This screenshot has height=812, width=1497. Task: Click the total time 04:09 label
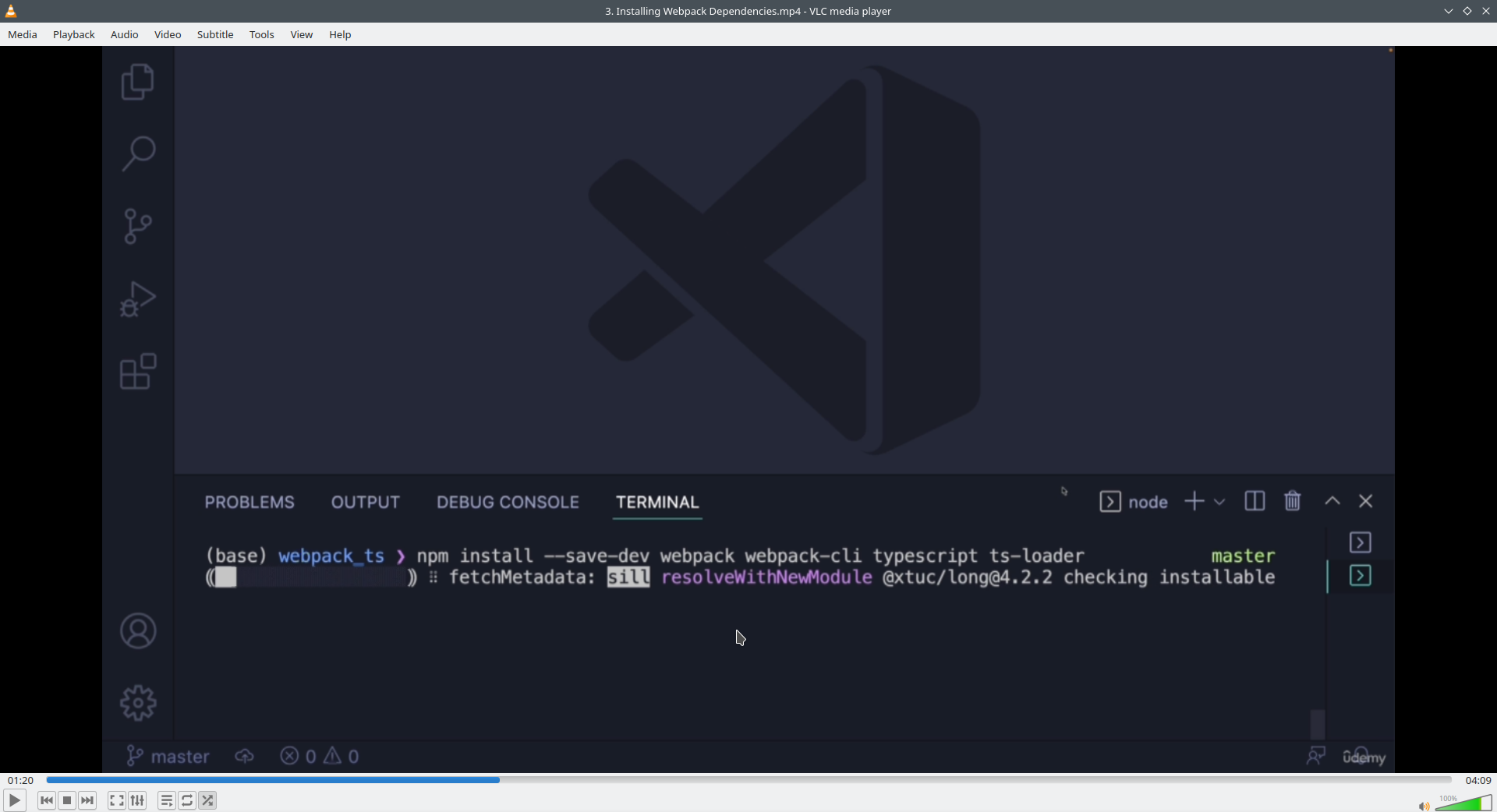[1478, 780]
